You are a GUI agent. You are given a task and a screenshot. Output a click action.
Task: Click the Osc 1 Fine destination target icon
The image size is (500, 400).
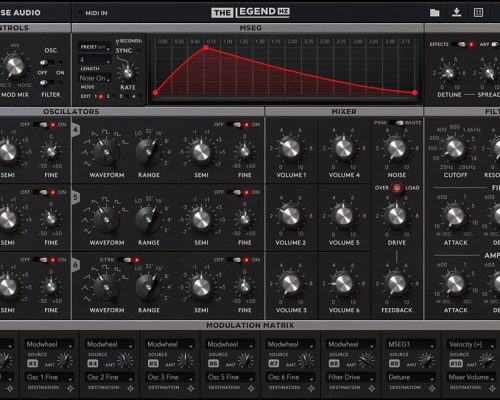70,388
